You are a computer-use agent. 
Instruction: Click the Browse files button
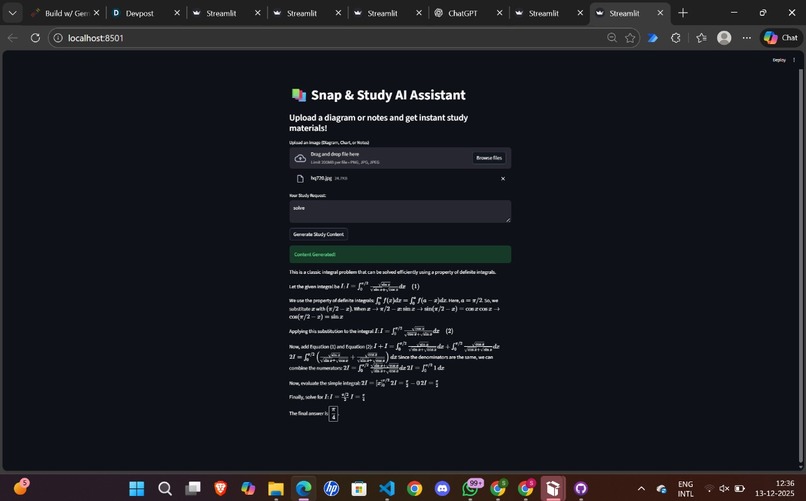(x=489, y=158)
